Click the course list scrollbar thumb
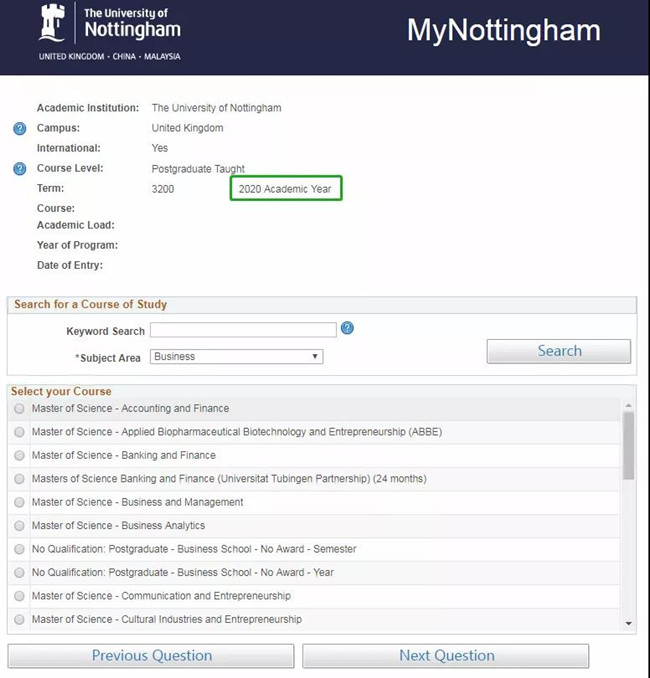650x678 pixels. coord(629,445)
